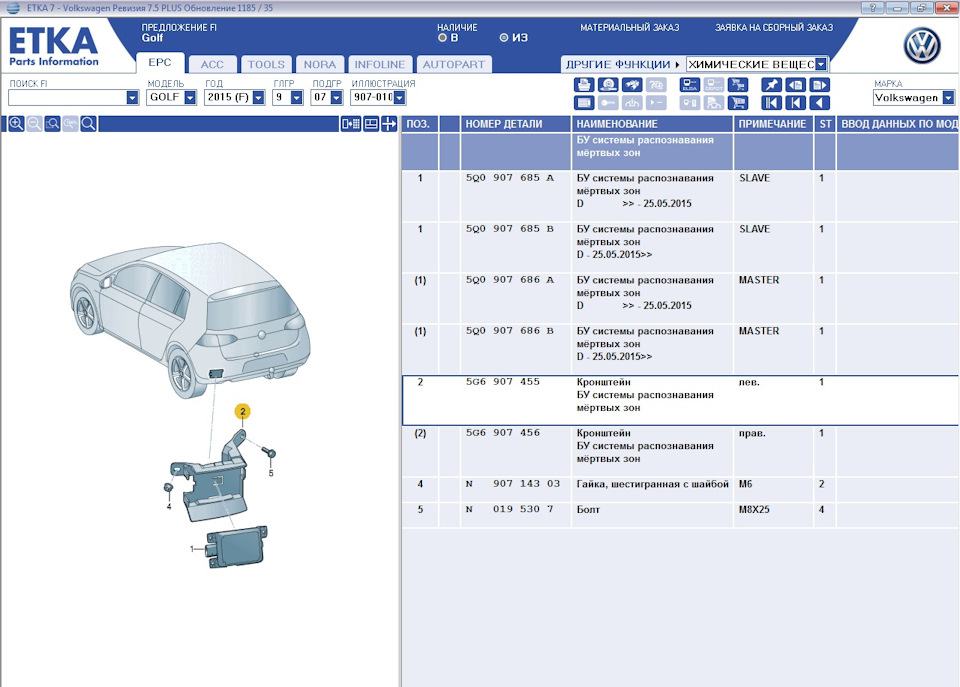This screenshot has height=687, width=960.
Task: Click callout 4 nut in diagram
Action: click(x=168, y=487)
